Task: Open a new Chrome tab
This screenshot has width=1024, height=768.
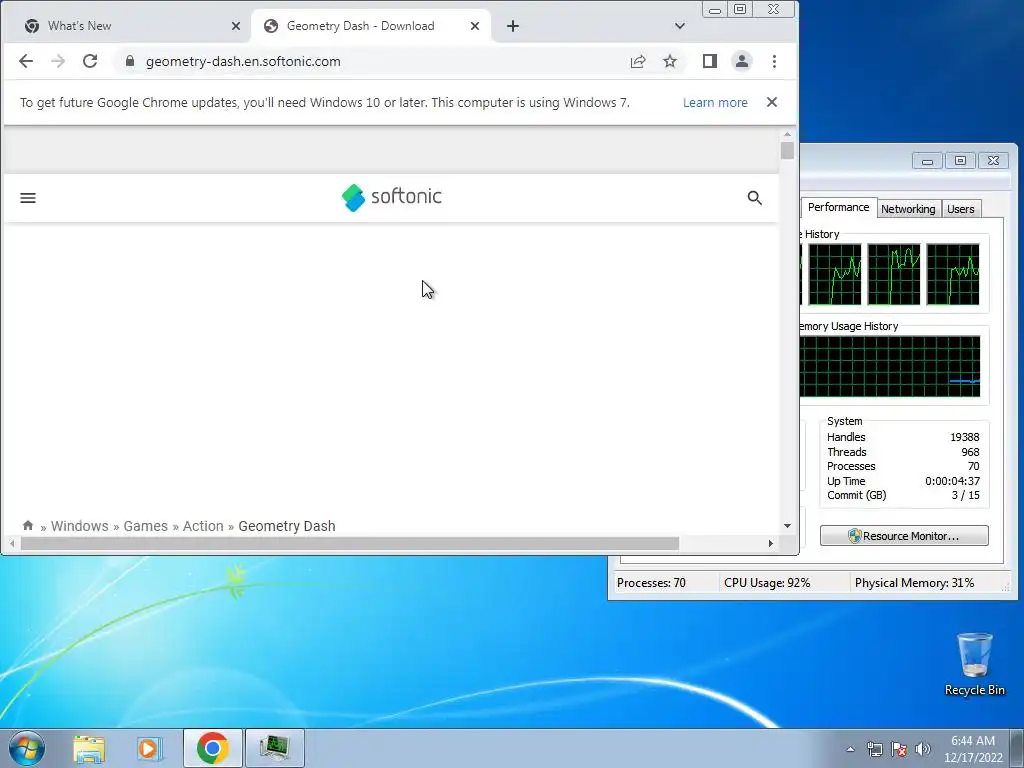Action: tap(513, 26)
